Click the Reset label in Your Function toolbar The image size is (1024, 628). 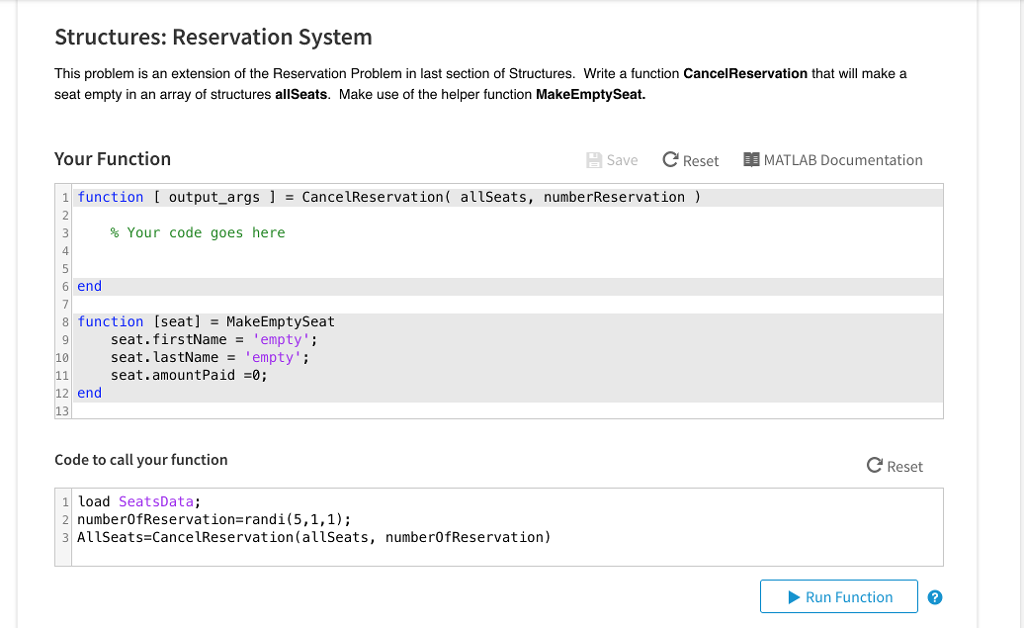click(700, 160)
